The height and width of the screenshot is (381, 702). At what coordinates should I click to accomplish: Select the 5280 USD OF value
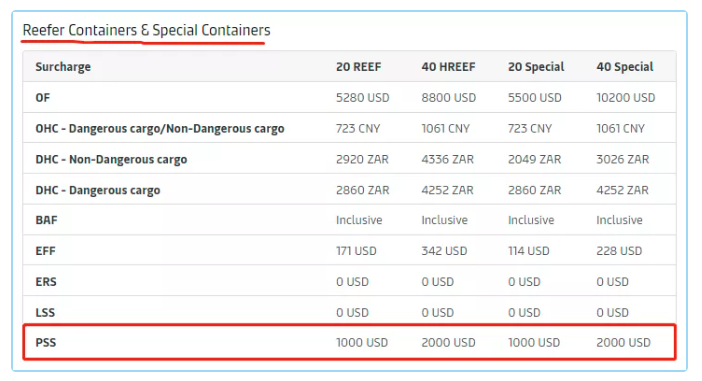363,98
